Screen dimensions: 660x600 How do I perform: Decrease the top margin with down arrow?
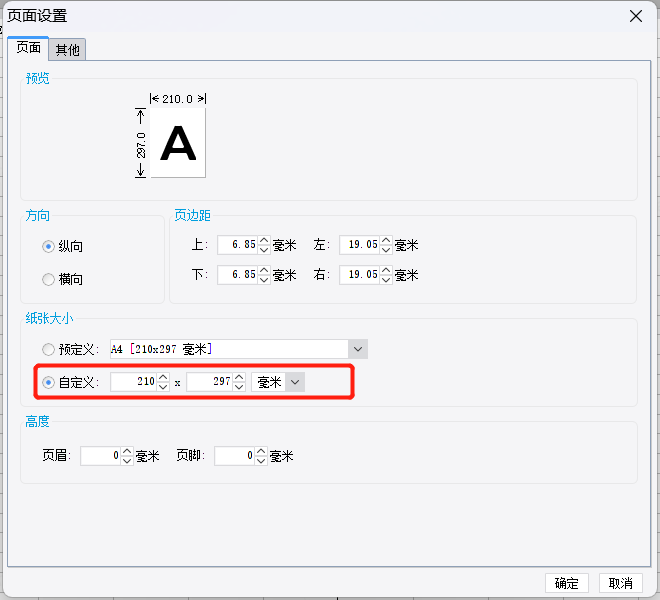tap(264, 250)
